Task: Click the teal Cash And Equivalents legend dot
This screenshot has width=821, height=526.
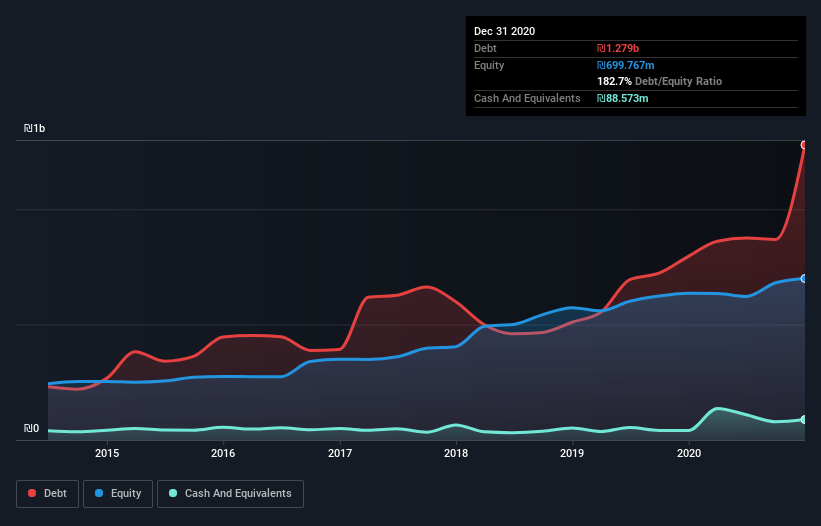Action: pyautogui.click(x=173, y=493)
